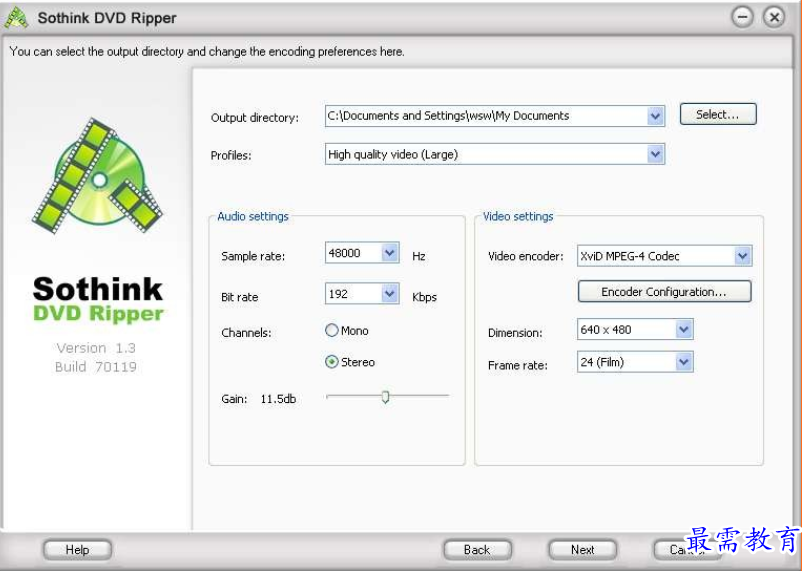
Task: Expand the Video encoder dropdown
Action: click(743, 256)
